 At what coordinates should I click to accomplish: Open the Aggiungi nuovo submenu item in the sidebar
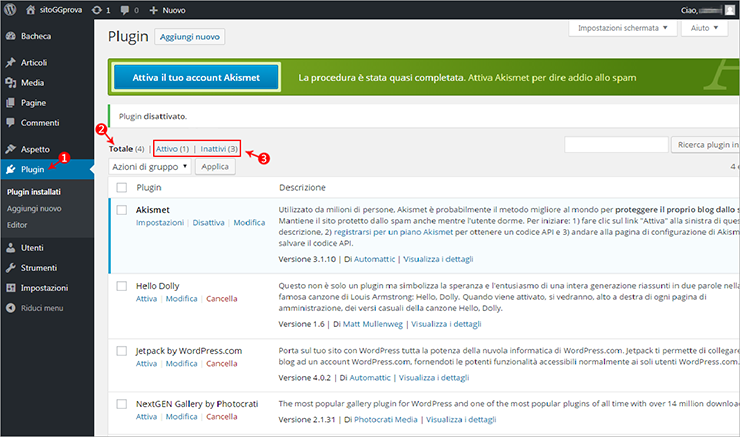(34, 209)
